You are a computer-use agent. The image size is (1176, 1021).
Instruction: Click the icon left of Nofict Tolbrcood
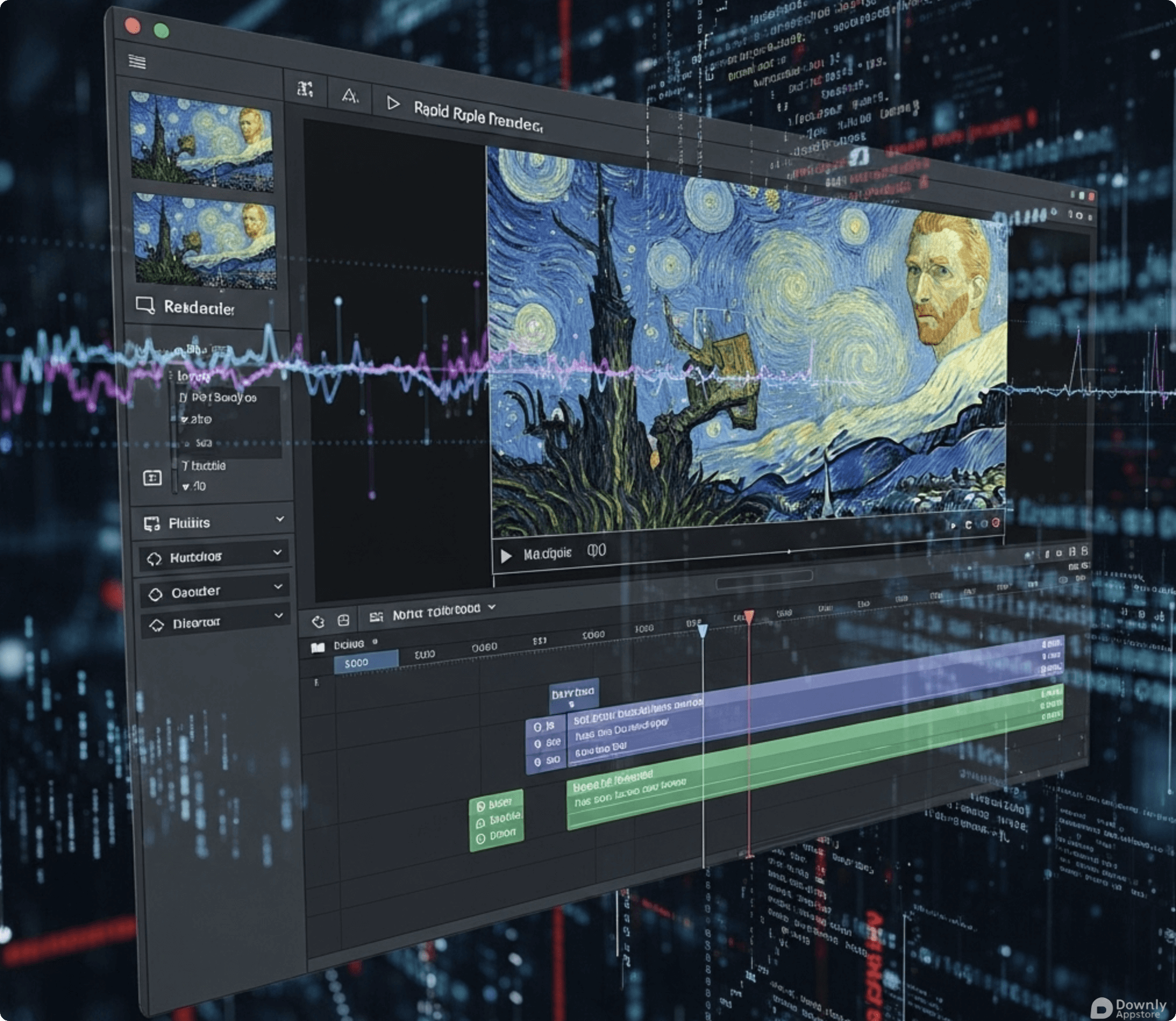pyautogui.click(x=376, y=617)
